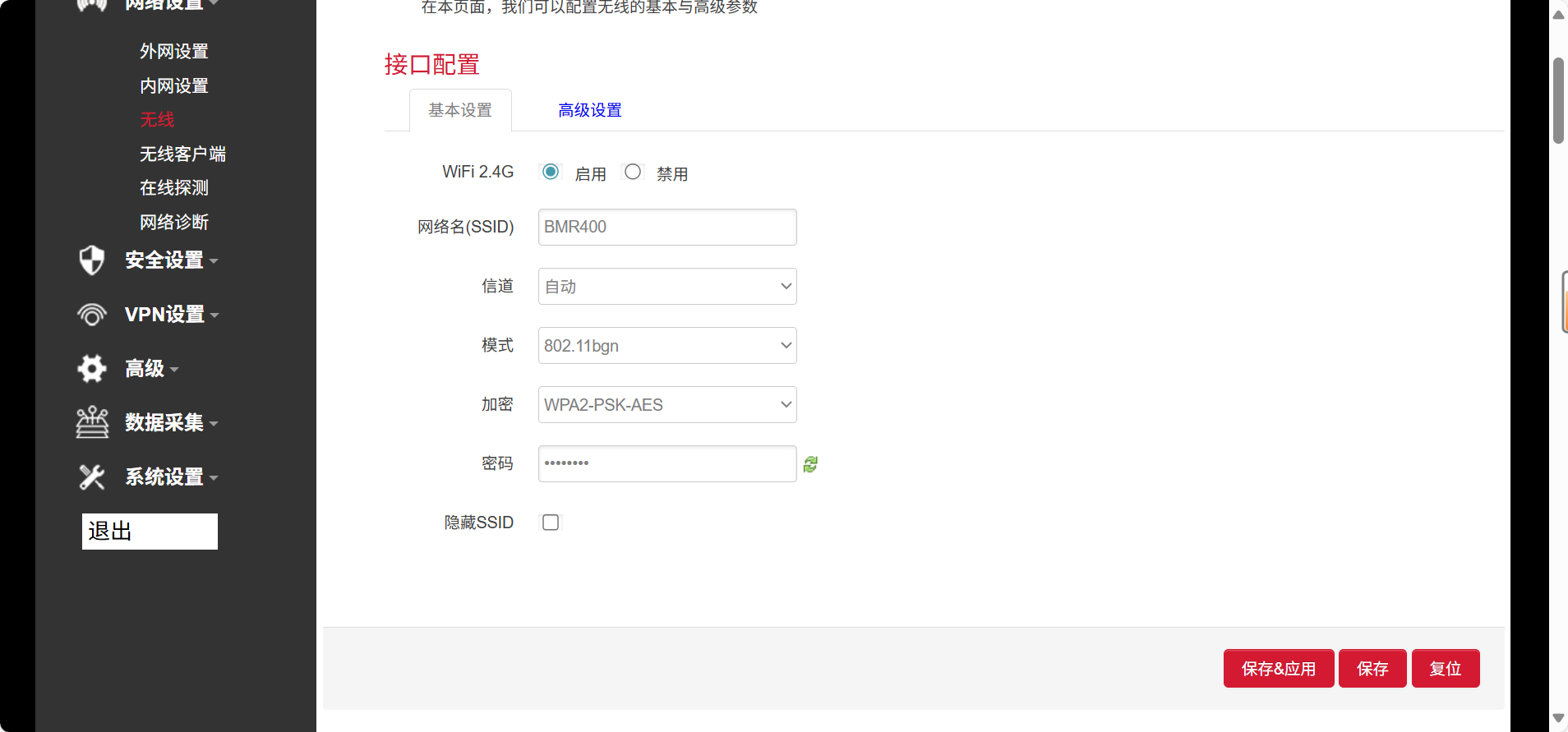1568x732 pixels.
Task: Tick the 隐藏SSID checkbox
Action: coord(551,523)
